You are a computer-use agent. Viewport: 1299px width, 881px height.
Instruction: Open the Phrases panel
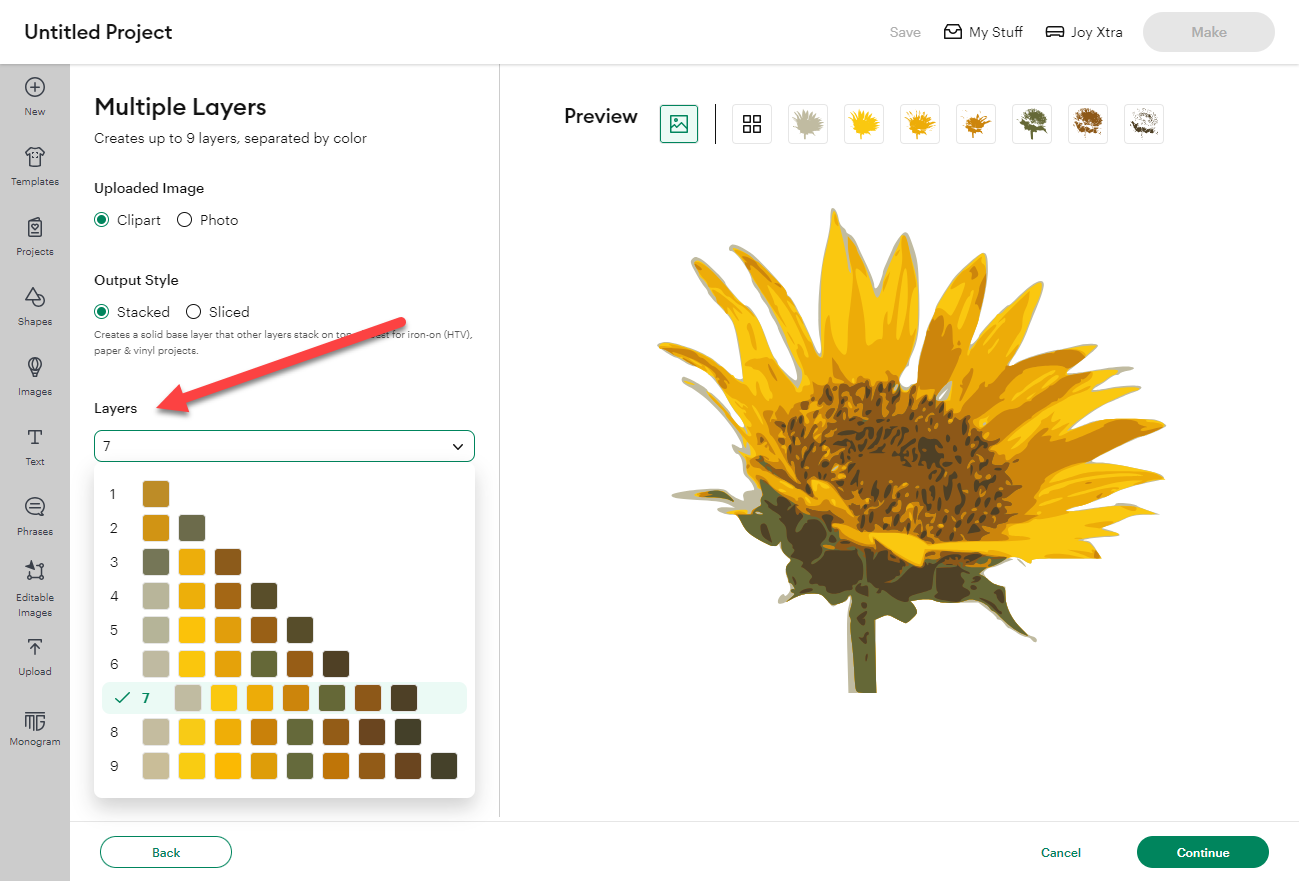pyautogui.click(x=34, y=516)
